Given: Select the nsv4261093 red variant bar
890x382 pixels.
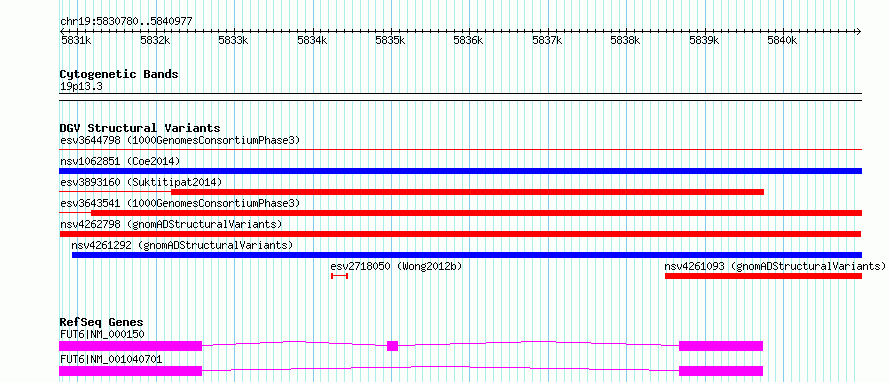Looking at the screenshot, I should click(763, 276).
